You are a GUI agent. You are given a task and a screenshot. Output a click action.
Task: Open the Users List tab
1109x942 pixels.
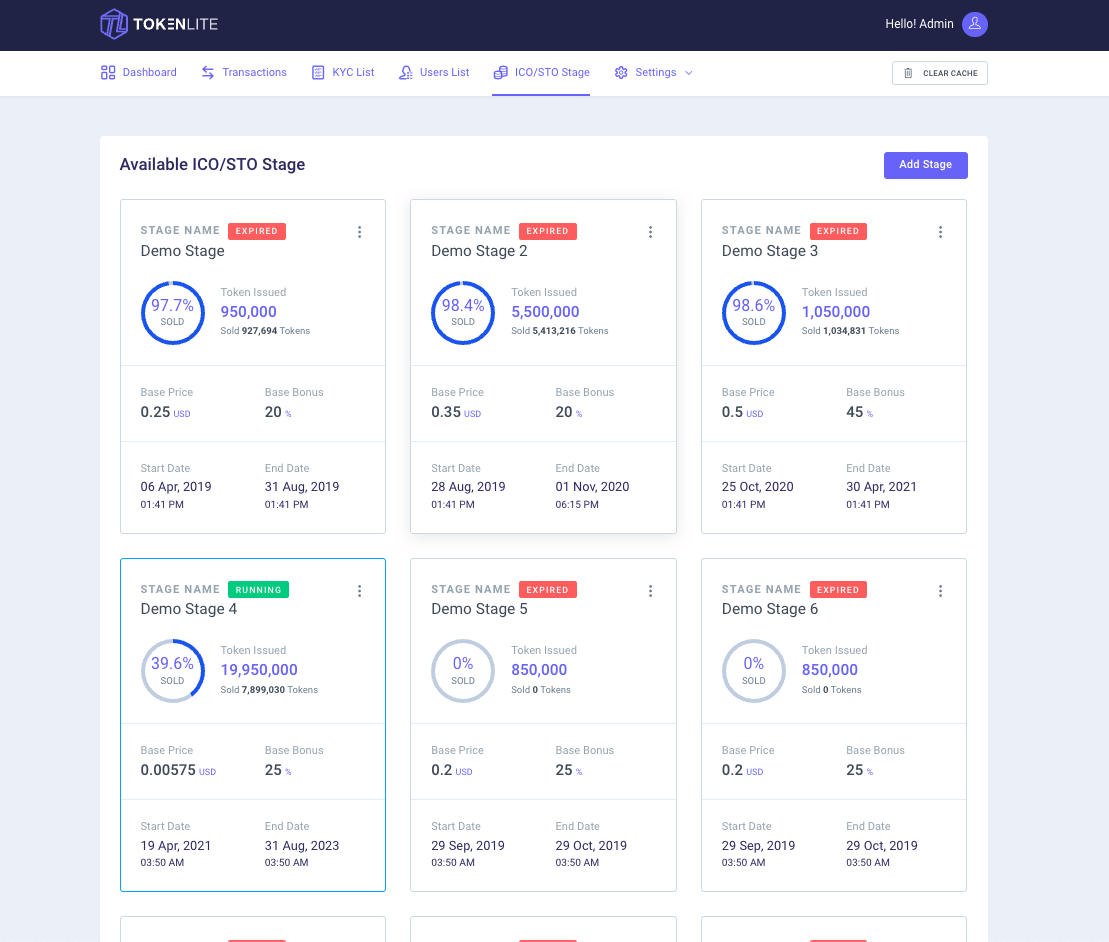point(434,73)
